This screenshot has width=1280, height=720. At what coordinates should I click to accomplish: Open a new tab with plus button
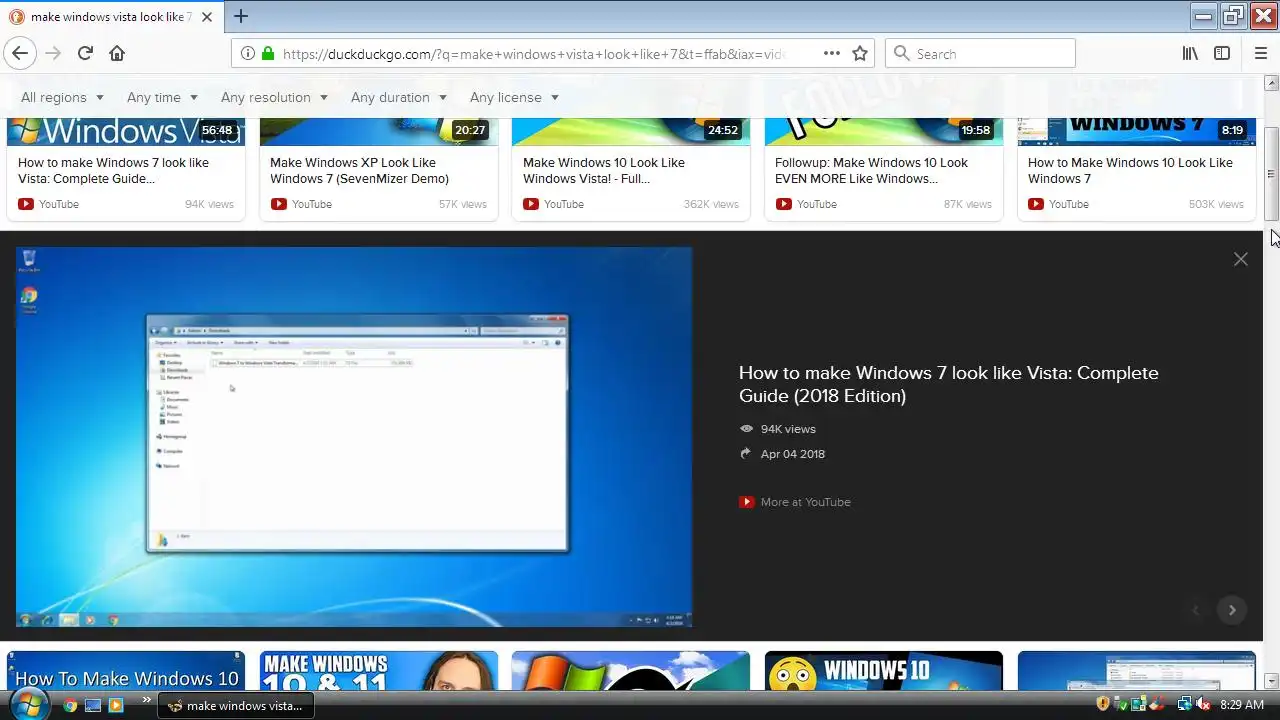click(x=241, y=16)
